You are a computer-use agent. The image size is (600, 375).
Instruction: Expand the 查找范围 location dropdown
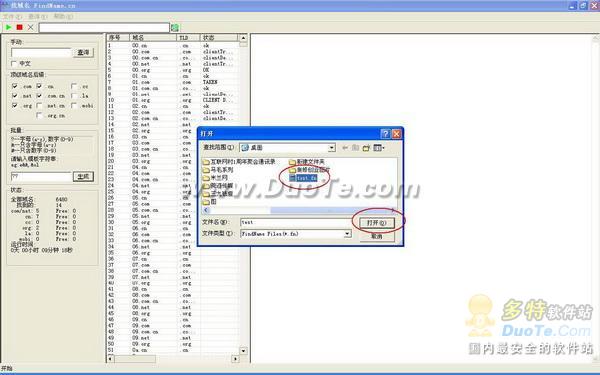[x=332, y=147]
